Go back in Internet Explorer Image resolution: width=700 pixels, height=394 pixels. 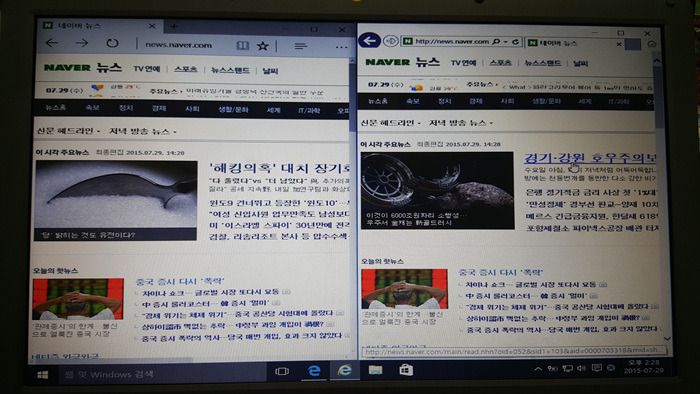click(x=369, y=41)
